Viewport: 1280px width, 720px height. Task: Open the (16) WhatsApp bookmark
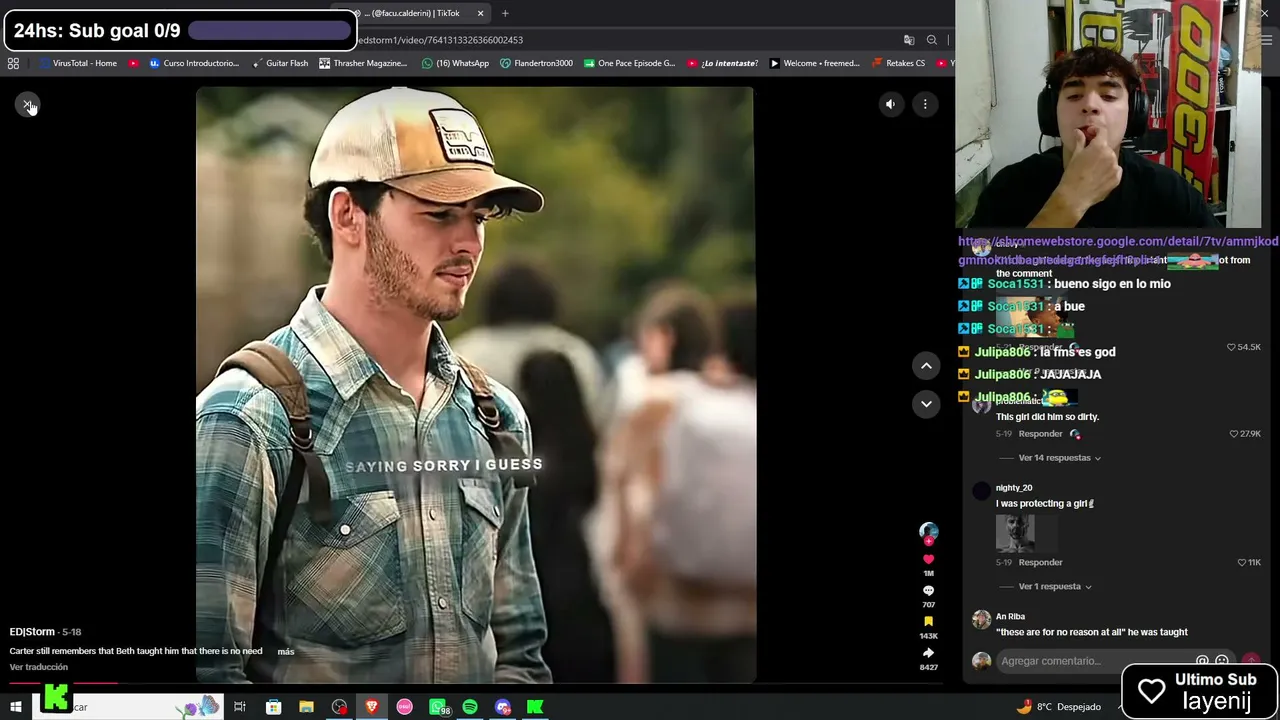tap(455, 63)
